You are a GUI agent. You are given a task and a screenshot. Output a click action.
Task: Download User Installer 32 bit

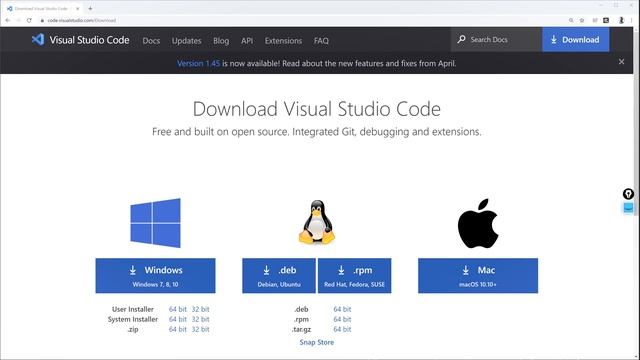pos(200,309)
